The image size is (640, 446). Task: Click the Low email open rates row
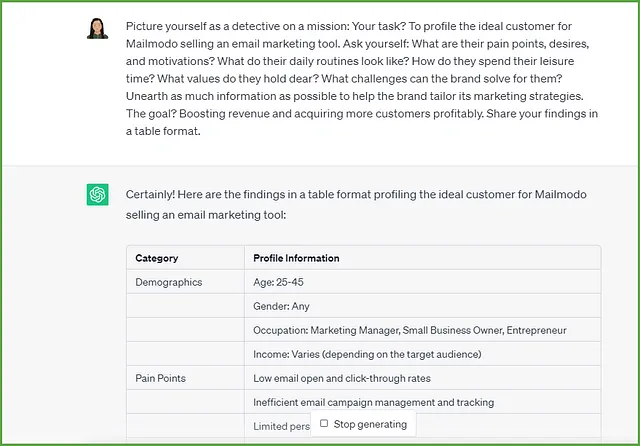364,378
